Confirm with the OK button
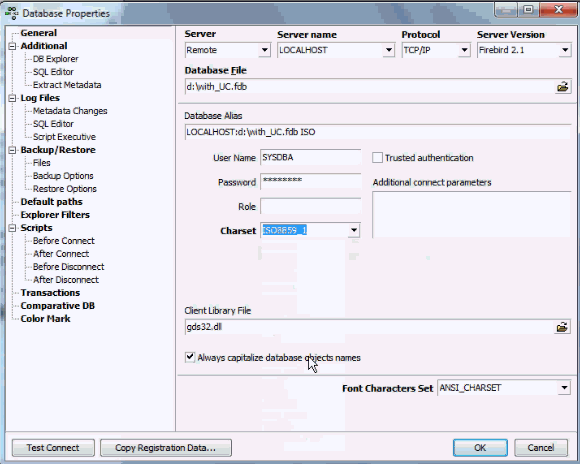 tap(480, 448)
